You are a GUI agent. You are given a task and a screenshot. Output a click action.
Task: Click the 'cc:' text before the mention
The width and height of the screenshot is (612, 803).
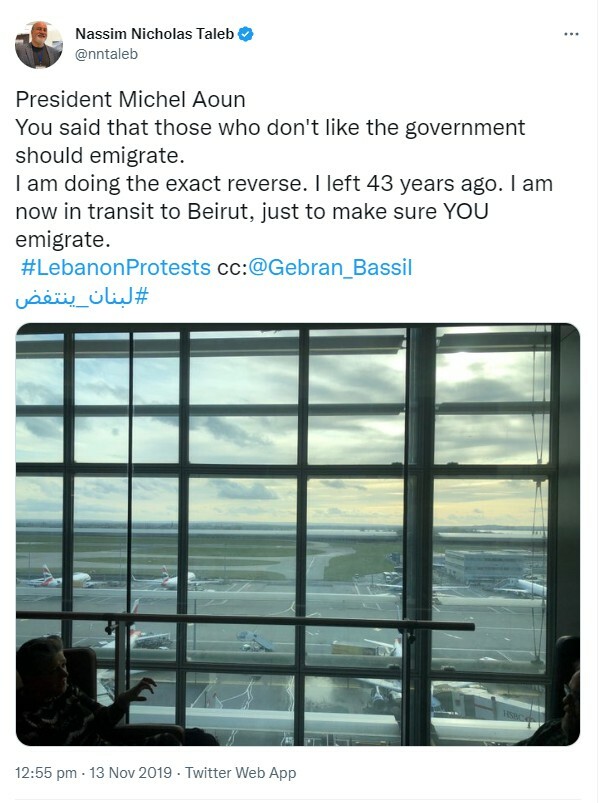coord(231,268)
